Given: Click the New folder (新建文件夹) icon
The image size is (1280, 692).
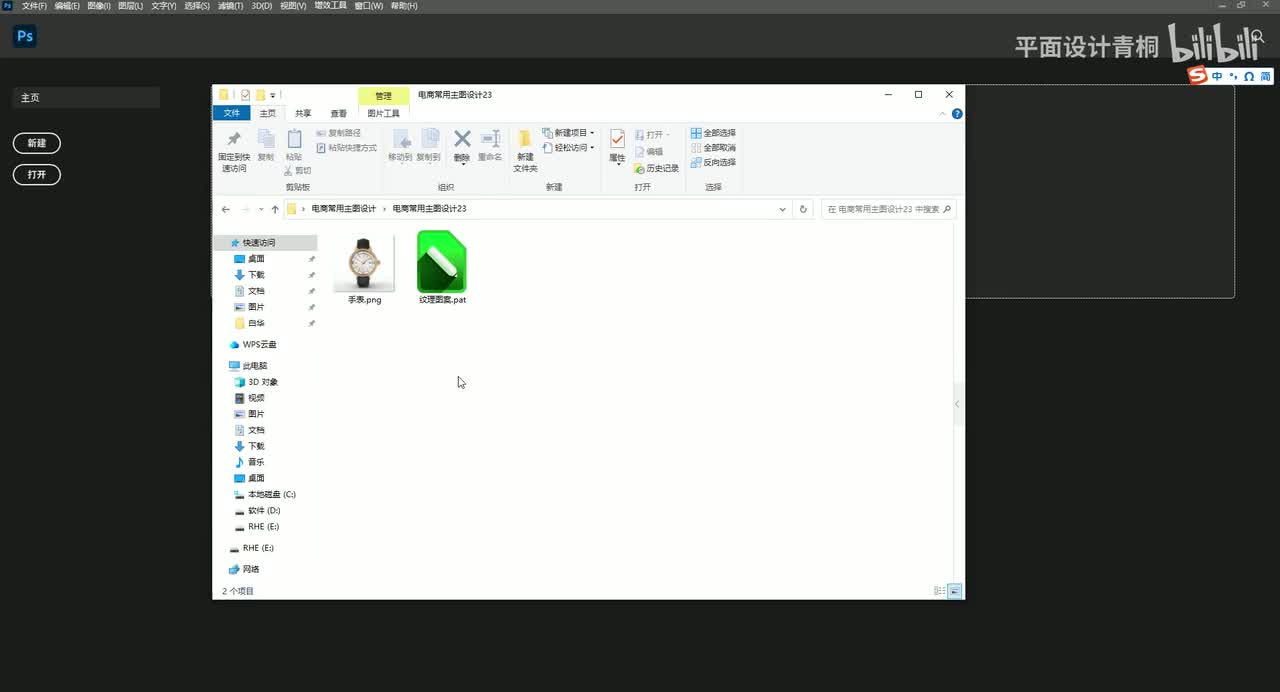Looking at the screenshot, I should pos(525,139).
